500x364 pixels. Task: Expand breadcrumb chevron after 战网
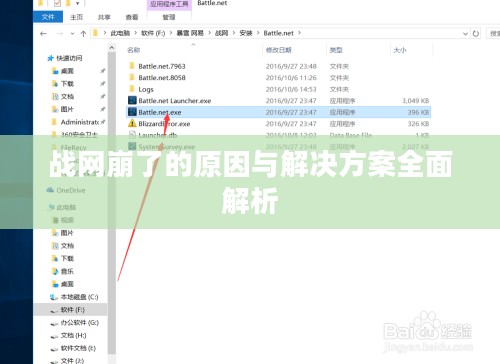click(234, 33)
